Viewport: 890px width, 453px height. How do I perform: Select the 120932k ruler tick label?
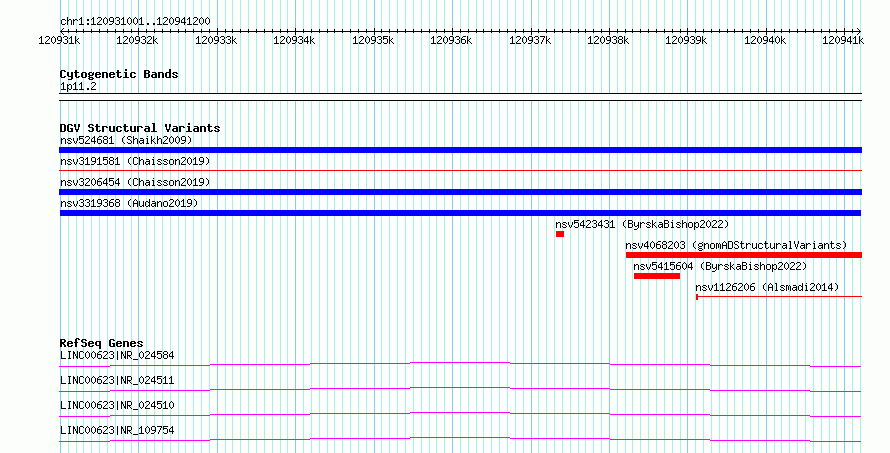[x=137, y=40]
